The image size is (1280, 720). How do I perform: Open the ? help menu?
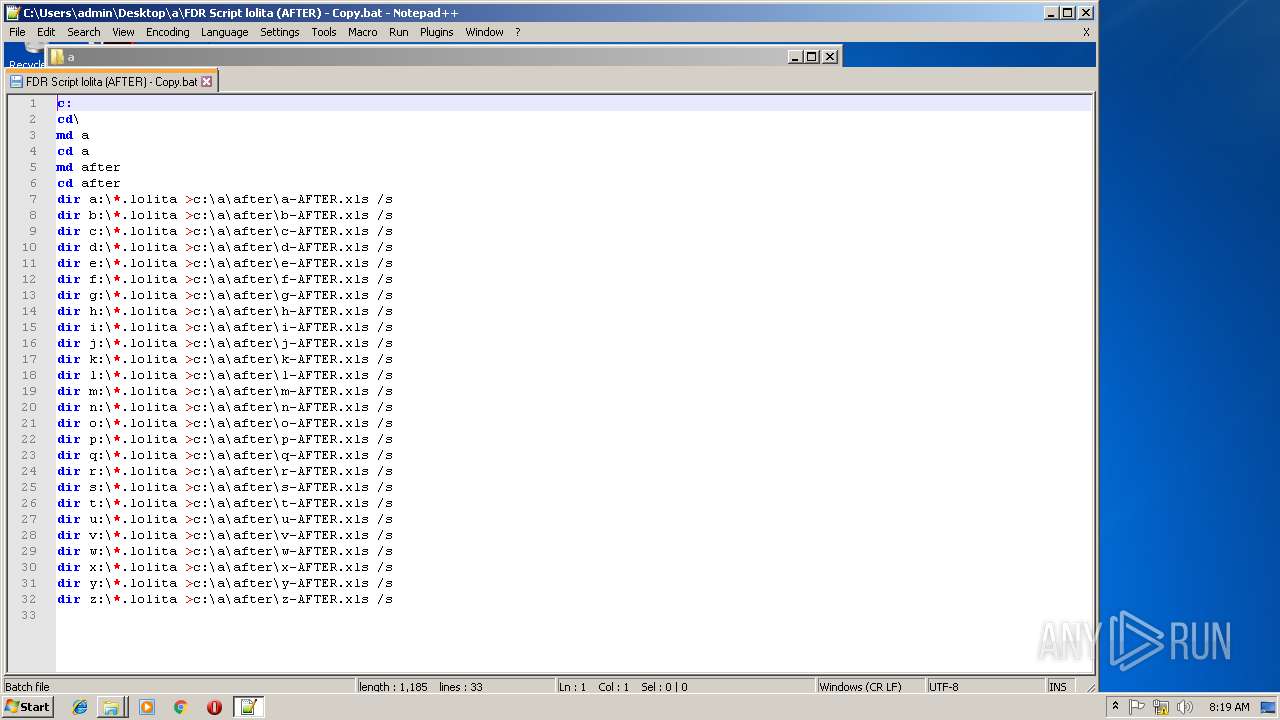(517, 32)
